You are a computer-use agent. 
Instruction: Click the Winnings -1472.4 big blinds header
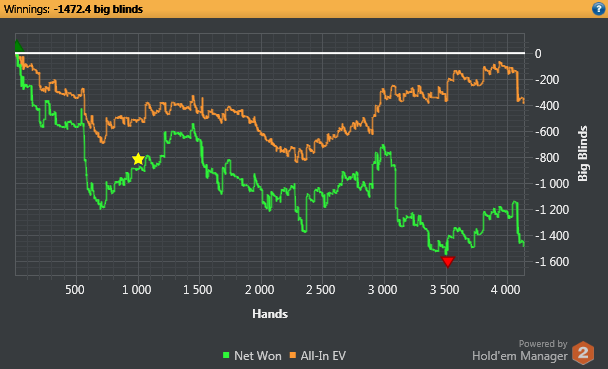click(73, 9)
